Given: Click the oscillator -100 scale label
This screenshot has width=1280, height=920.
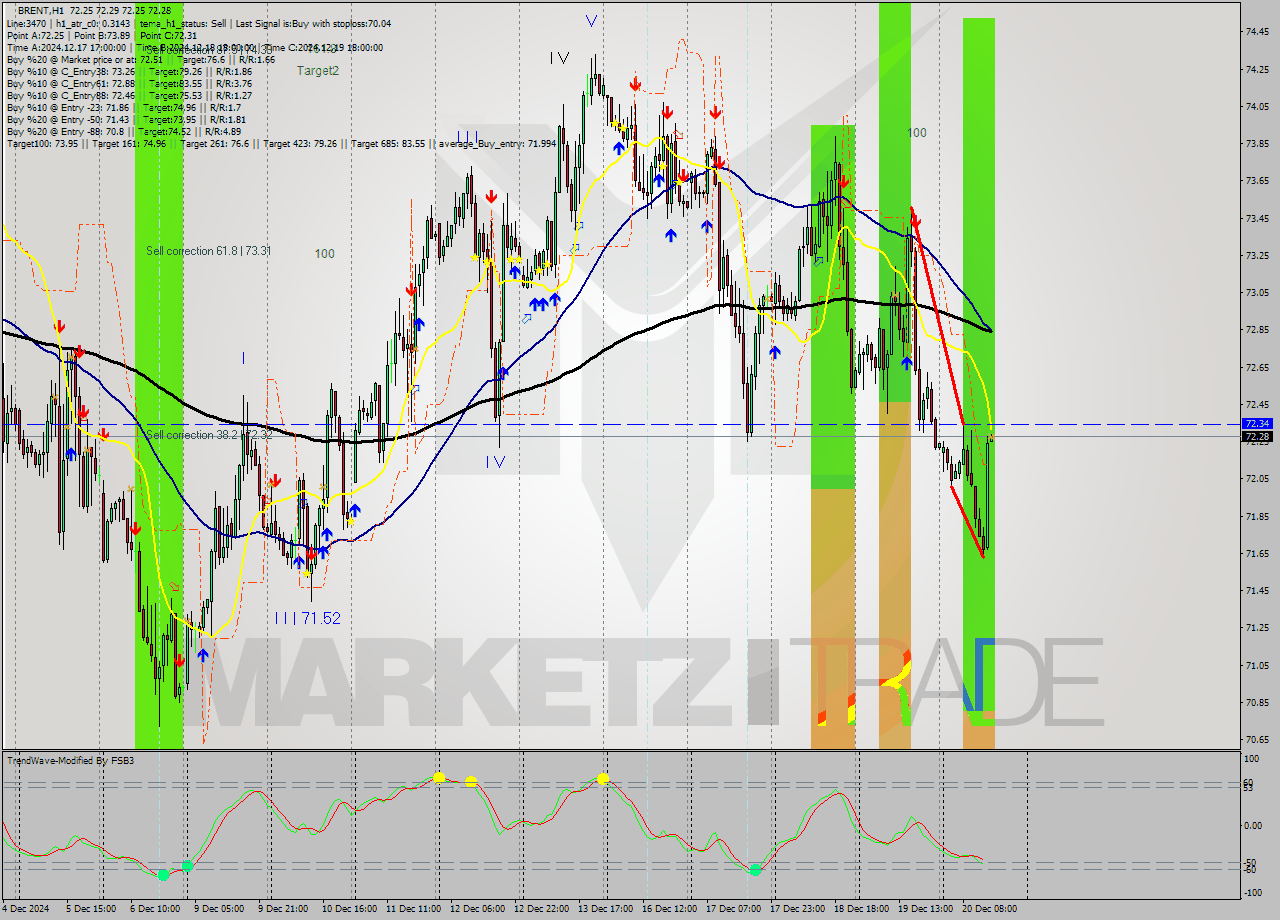Looking at the screenshot, I should tap(1254, 893).
